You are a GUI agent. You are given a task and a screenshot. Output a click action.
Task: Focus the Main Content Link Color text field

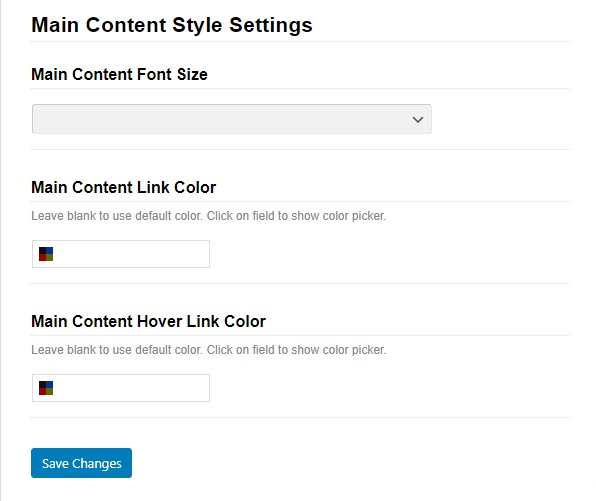click(121, 254)
